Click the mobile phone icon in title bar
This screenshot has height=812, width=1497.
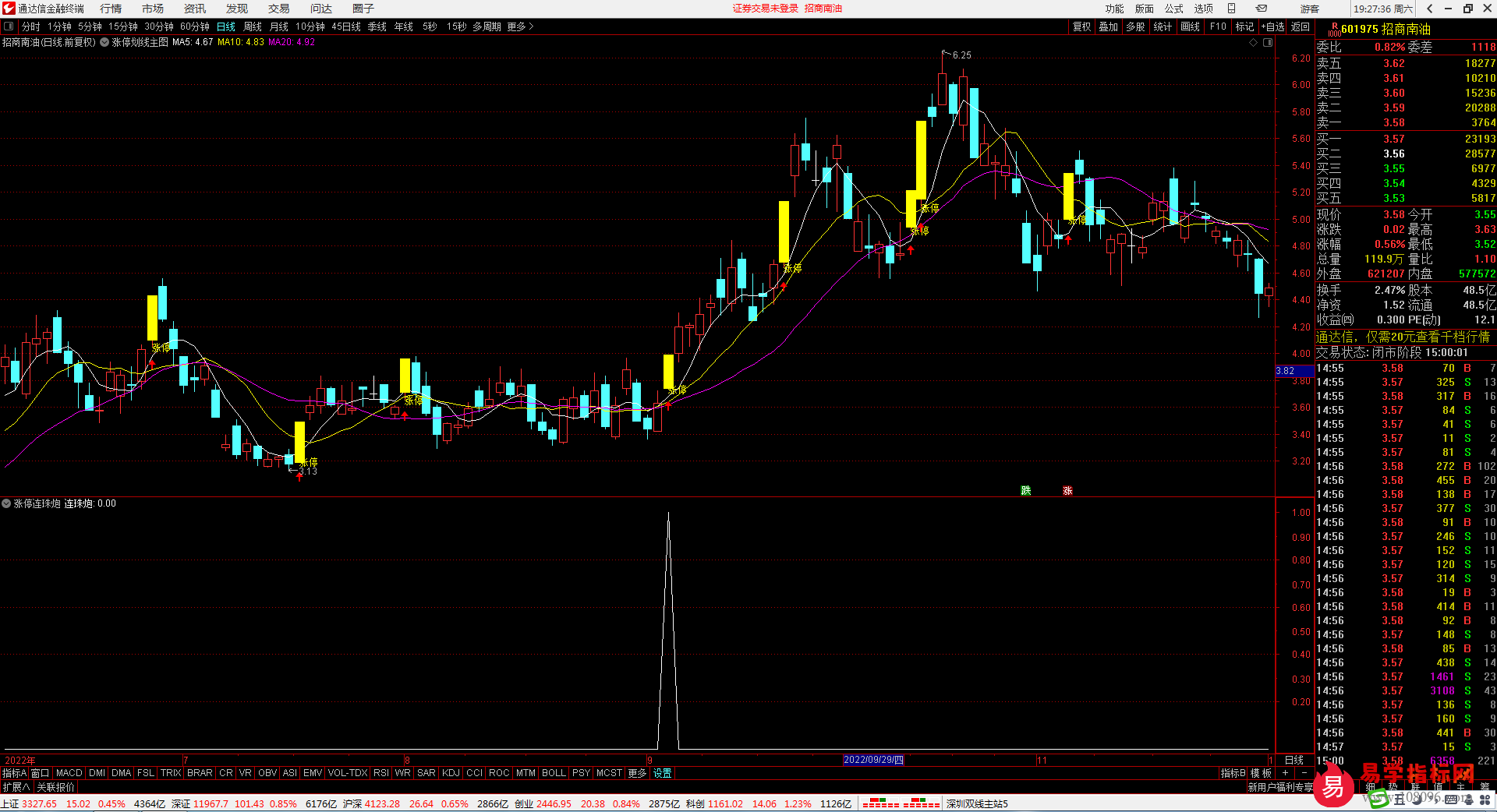click(x=1232, y=9)
